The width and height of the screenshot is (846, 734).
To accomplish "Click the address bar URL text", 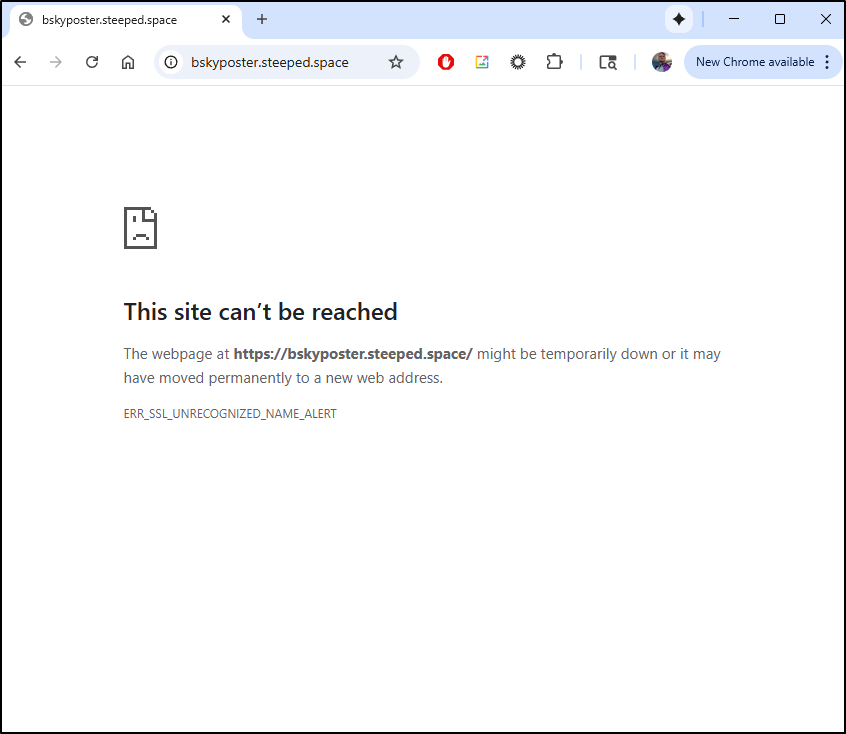I will click(x=270, y=62).
